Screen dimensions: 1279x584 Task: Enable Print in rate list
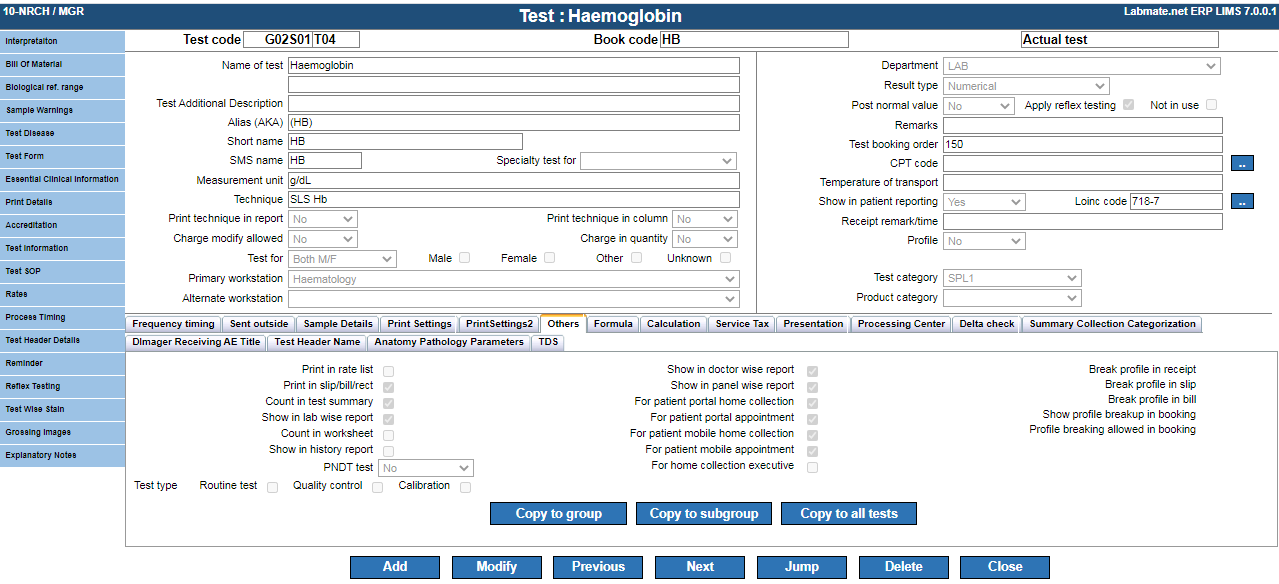[x=388, y=371]
